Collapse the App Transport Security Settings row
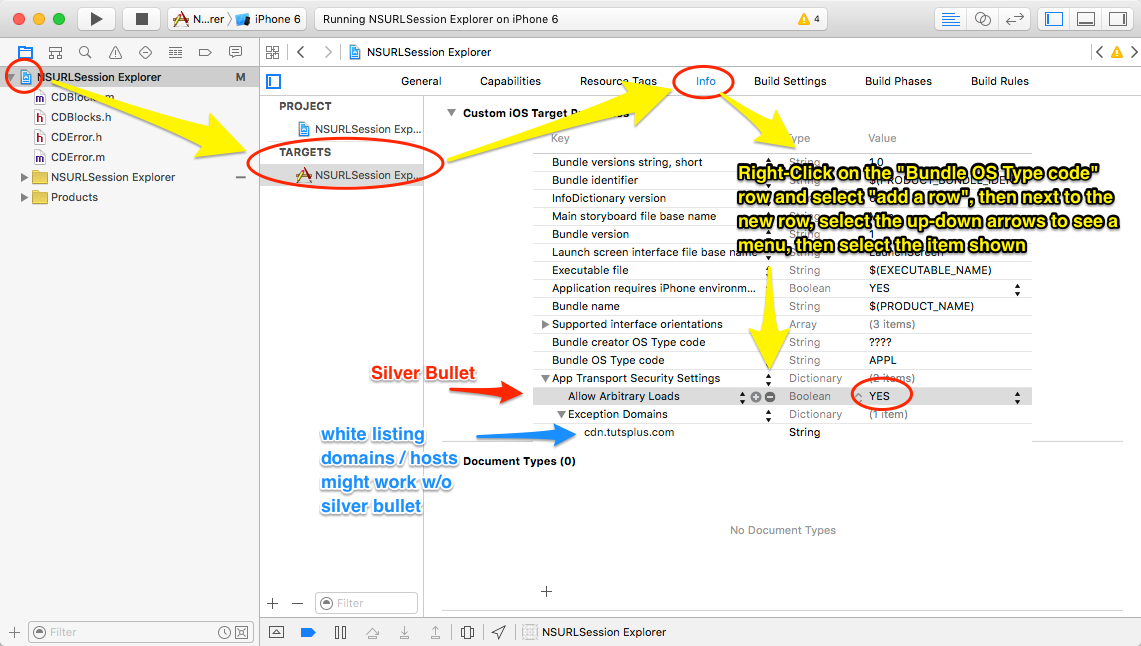Screen dimensions: 1141x646 tap(545, 378)
